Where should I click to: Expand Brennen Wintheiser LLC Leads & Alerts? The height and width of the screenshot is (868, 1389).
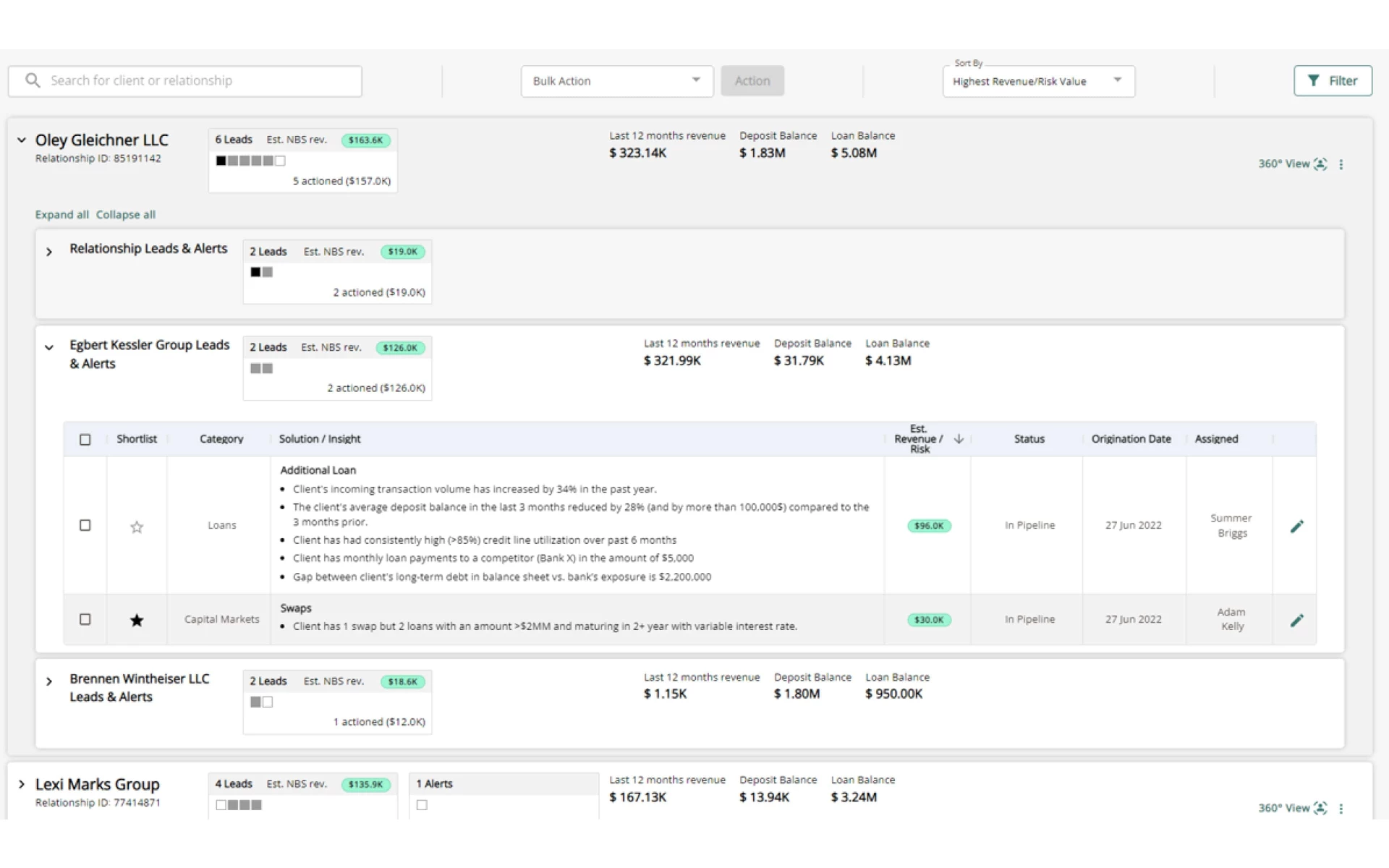coord(49,681)
